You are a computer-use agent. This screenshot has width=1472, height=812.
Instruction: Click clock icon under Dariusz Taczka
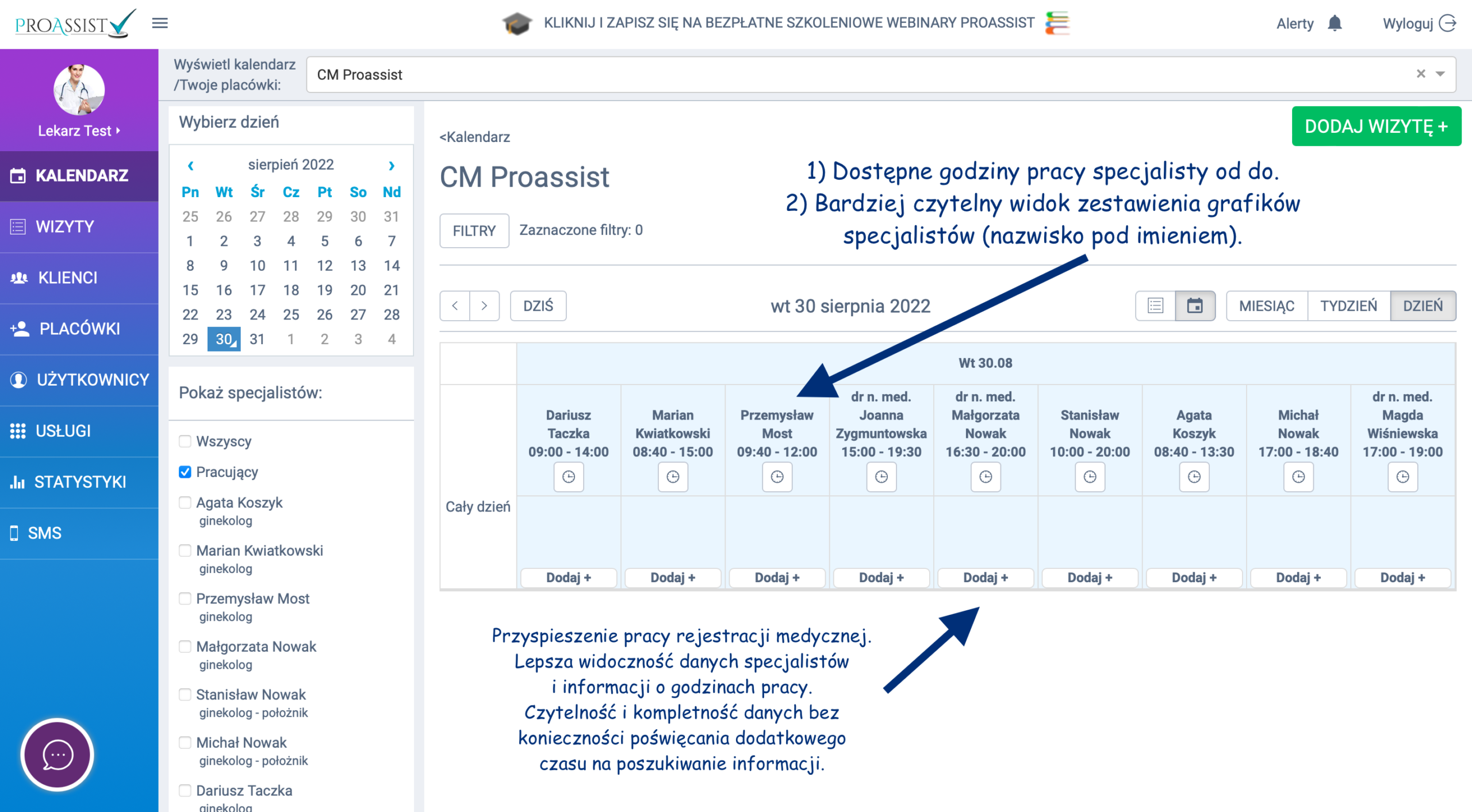click(568, 476)
